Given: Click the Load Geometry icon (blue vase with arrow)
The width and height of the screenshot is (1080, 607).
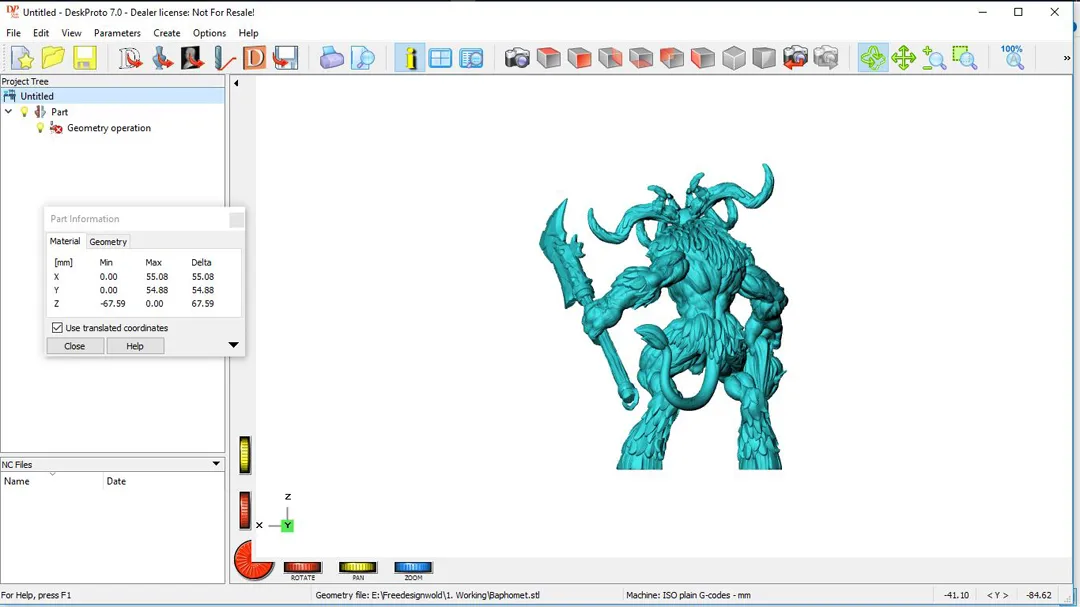Looking at the screenshot, I should (x=162, y=58).
